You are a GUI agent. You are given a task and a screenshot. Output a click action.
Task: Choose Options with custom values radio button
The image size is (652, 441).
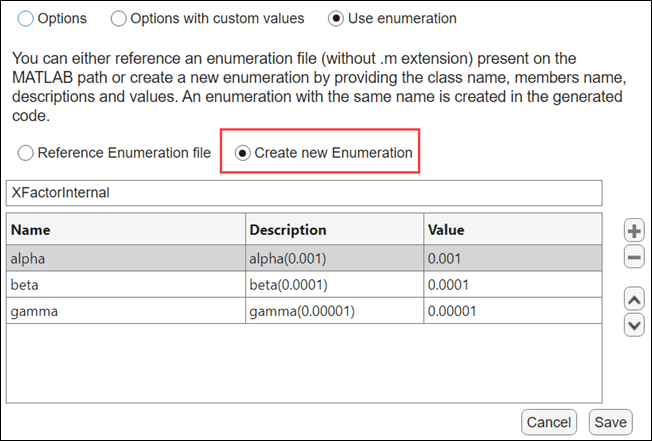[x=119, y=18]
